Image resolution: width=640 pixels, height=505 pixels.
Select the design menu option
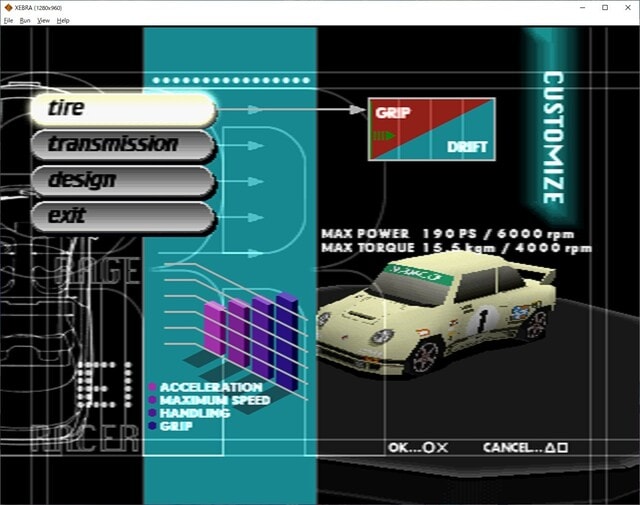point(123,180)
